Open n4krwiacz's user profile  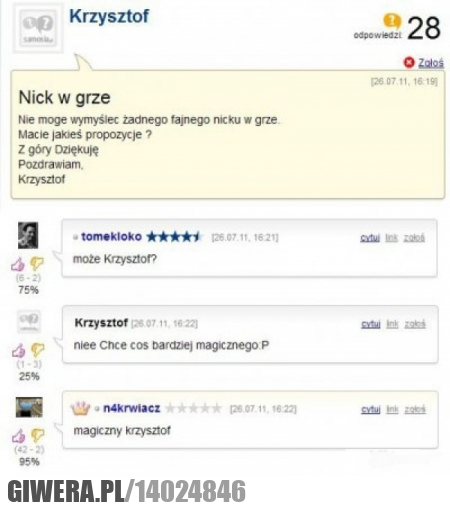click(132, 408)
